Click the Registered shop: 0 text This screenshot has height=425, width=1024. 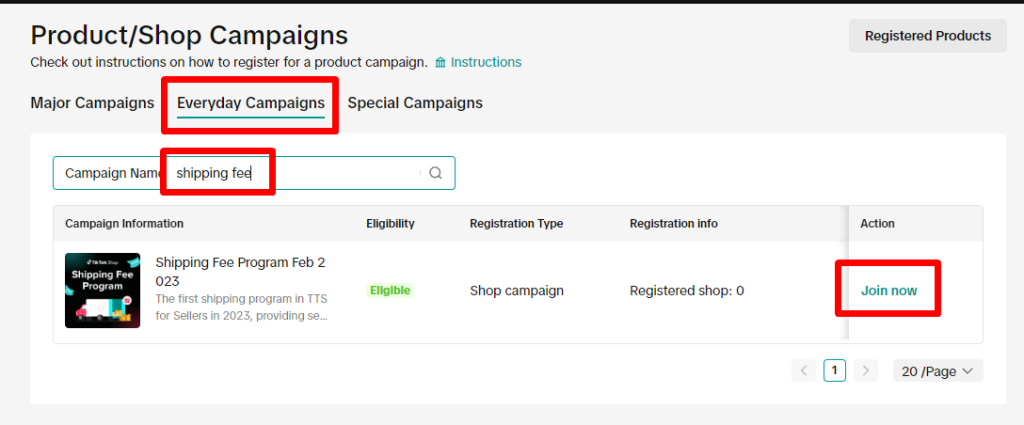click(687, 291)
